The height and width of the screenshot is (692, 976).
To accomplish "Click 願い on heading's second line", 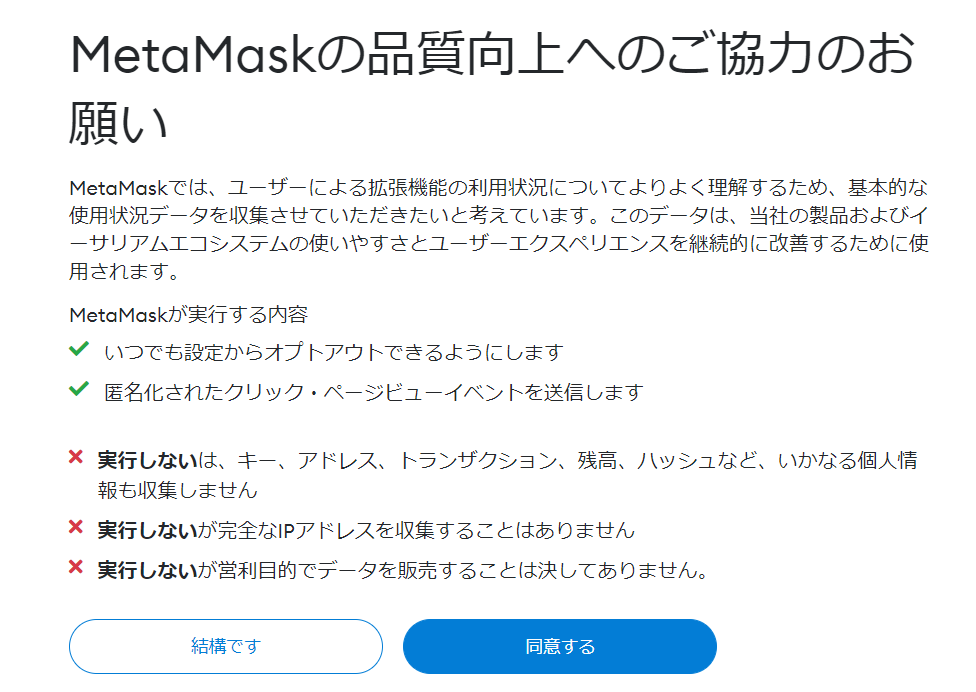I will coord(118,123).
